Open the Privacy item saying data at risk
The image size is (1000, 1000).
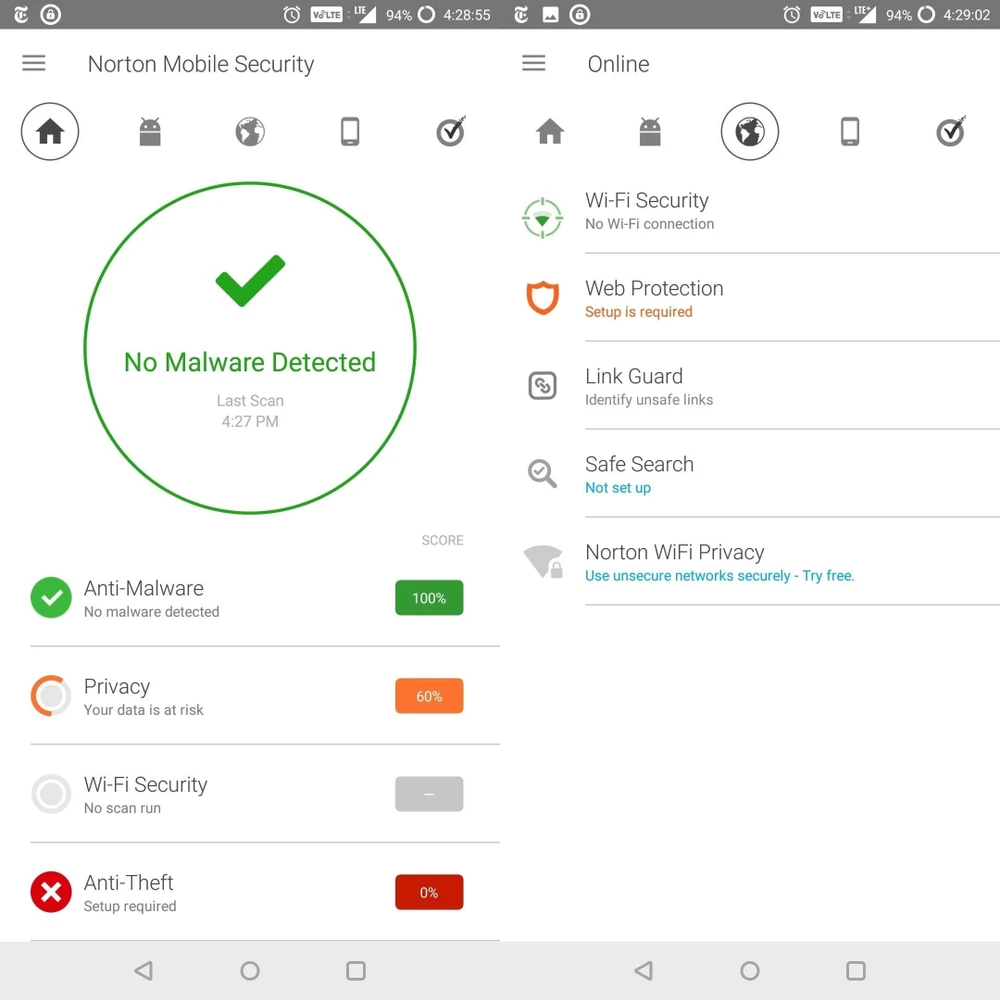pos(143,697)
